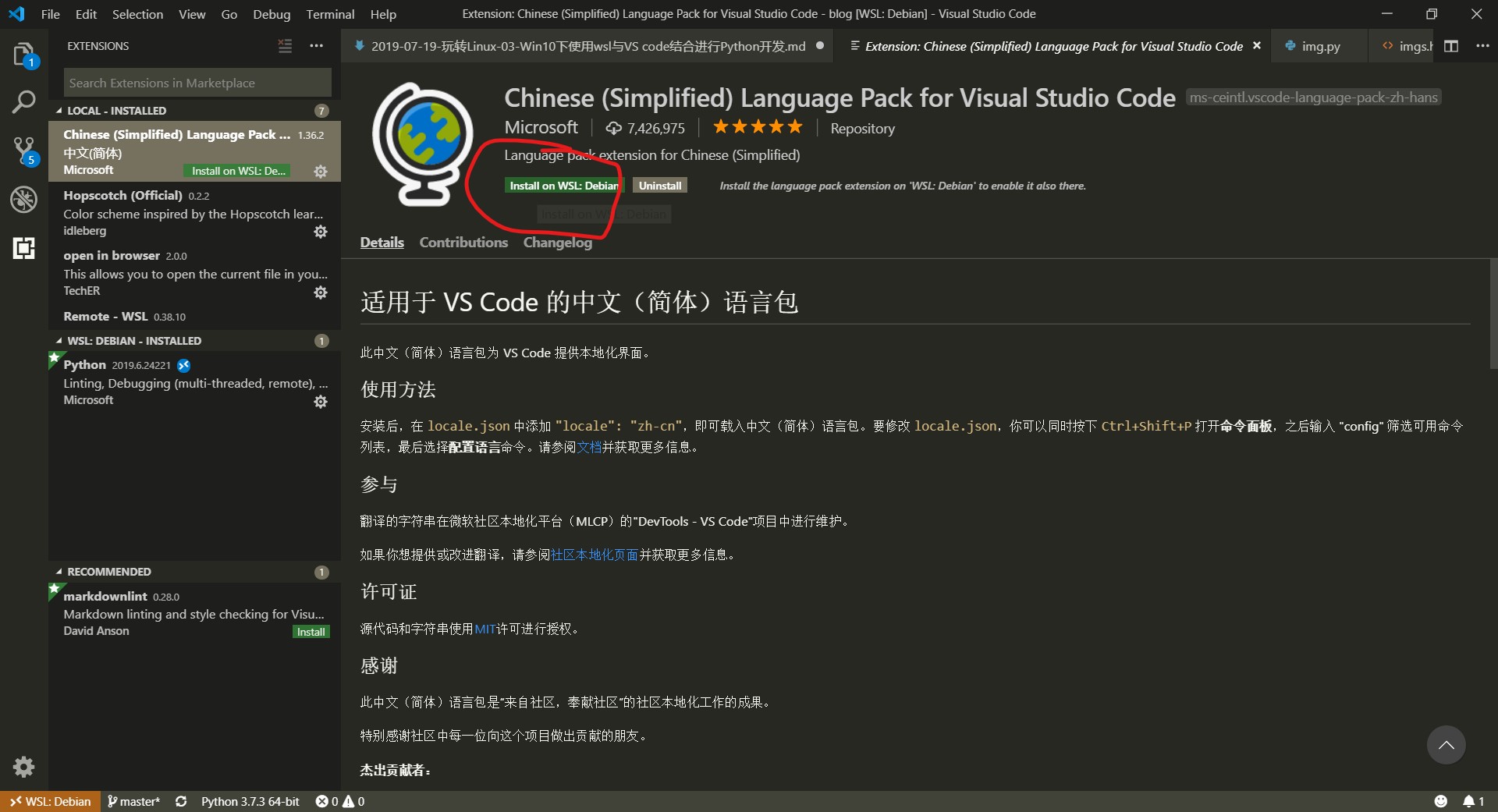1498x812 pixels.
Task: Open the Manage gear at activity bar bottom
Action: click(24, 767)
